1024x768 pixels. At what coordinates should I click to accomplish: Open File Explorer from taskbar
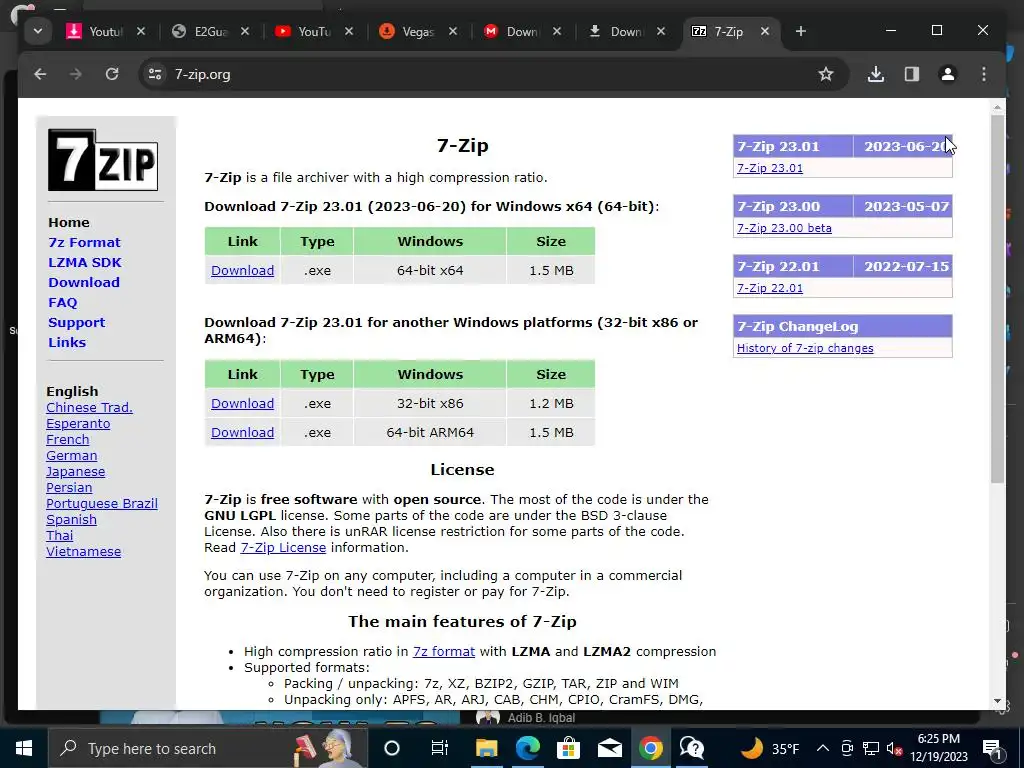coord(487,748)
